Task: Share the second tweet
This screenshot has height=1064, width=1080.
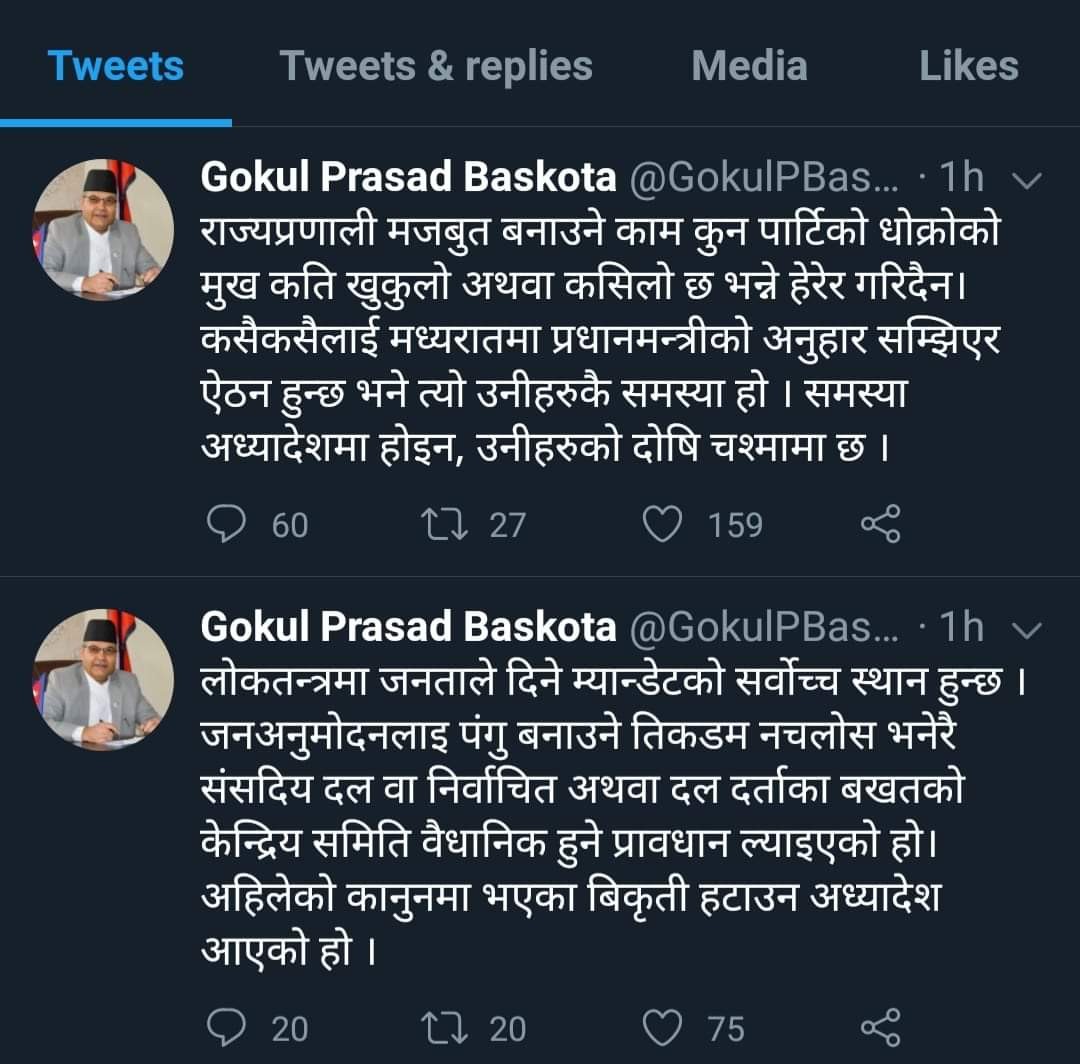Action: click(x=880, y=1027)
